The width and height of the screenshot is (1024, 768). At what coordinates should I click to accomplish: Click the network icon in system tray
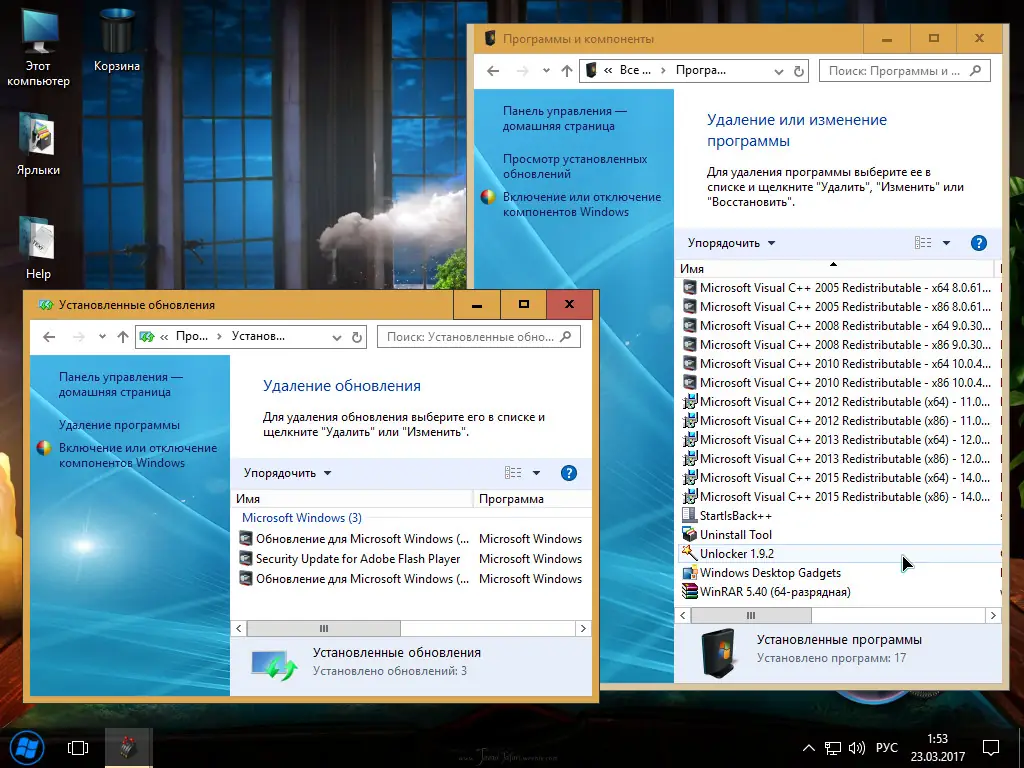(x=833, y=748)
